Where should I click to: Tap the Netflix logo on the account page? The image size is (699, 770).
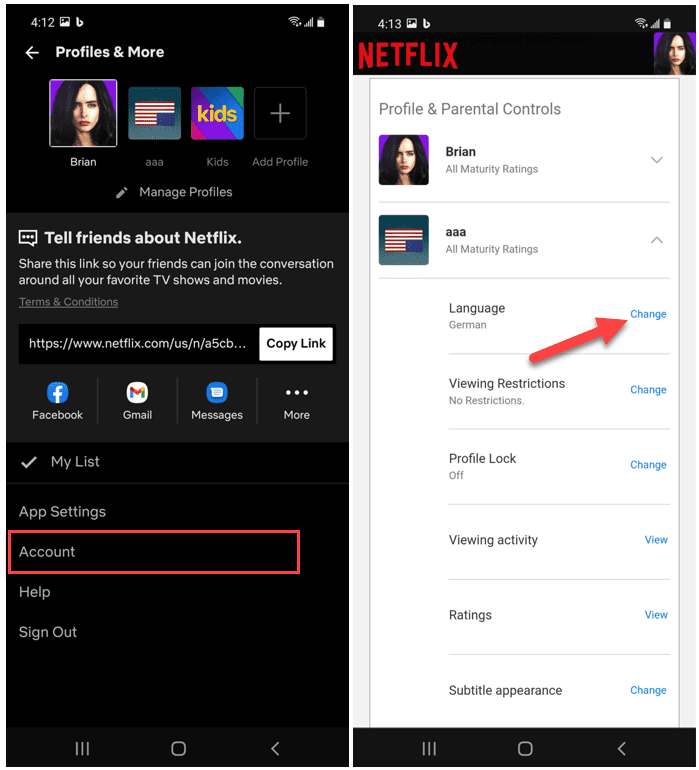(x=408, y=55)
